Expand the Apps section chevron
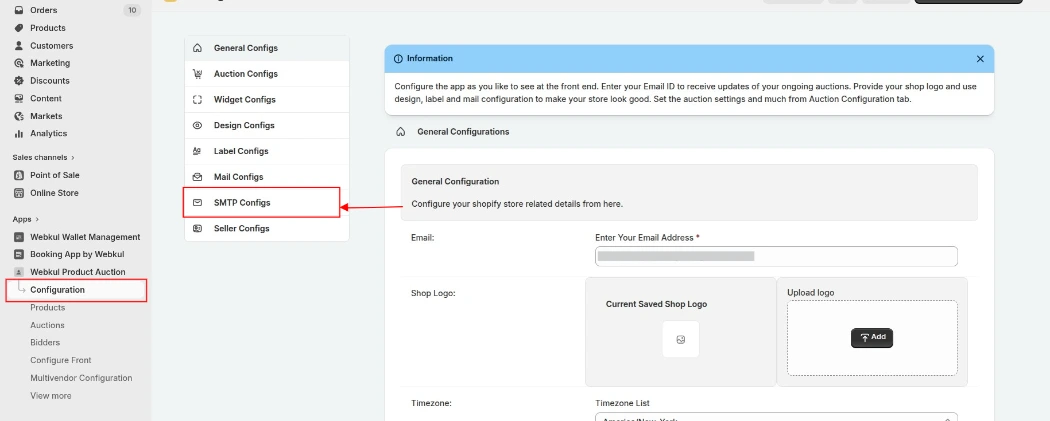This screenshot has width=1050, height=421. 37,220
